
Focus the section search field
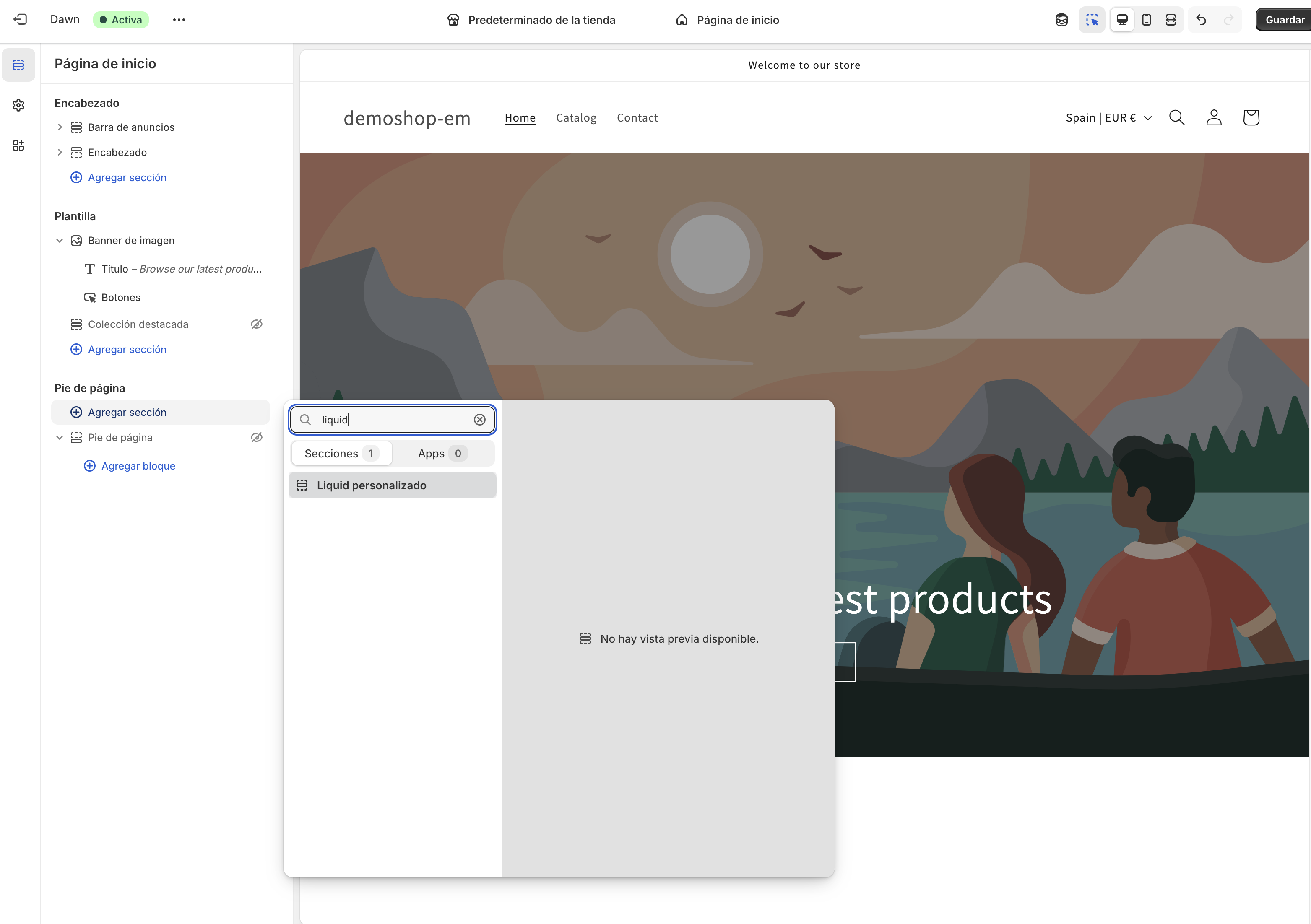pyautogui.click(x=392, y=420)
